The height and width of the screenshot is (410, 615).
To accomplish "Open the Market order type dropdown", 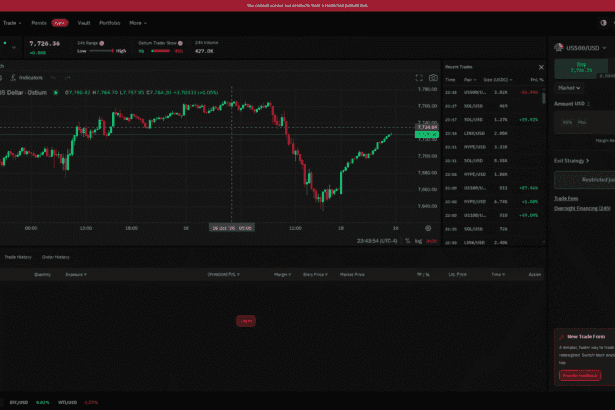I will (569, 88).
